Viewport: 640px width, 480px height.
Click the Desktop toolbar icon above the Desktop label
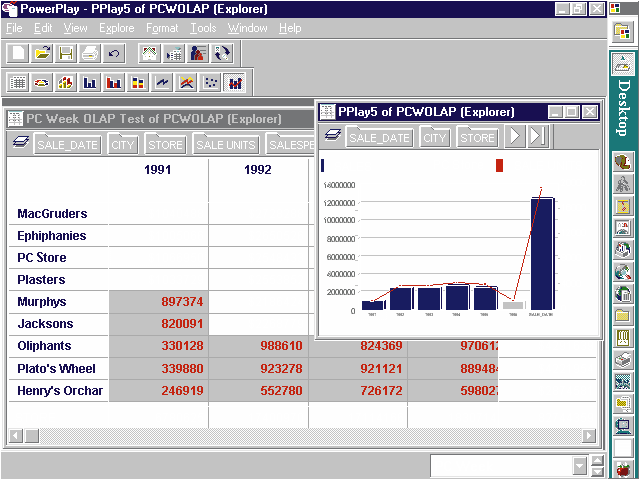tap(622, 64)
